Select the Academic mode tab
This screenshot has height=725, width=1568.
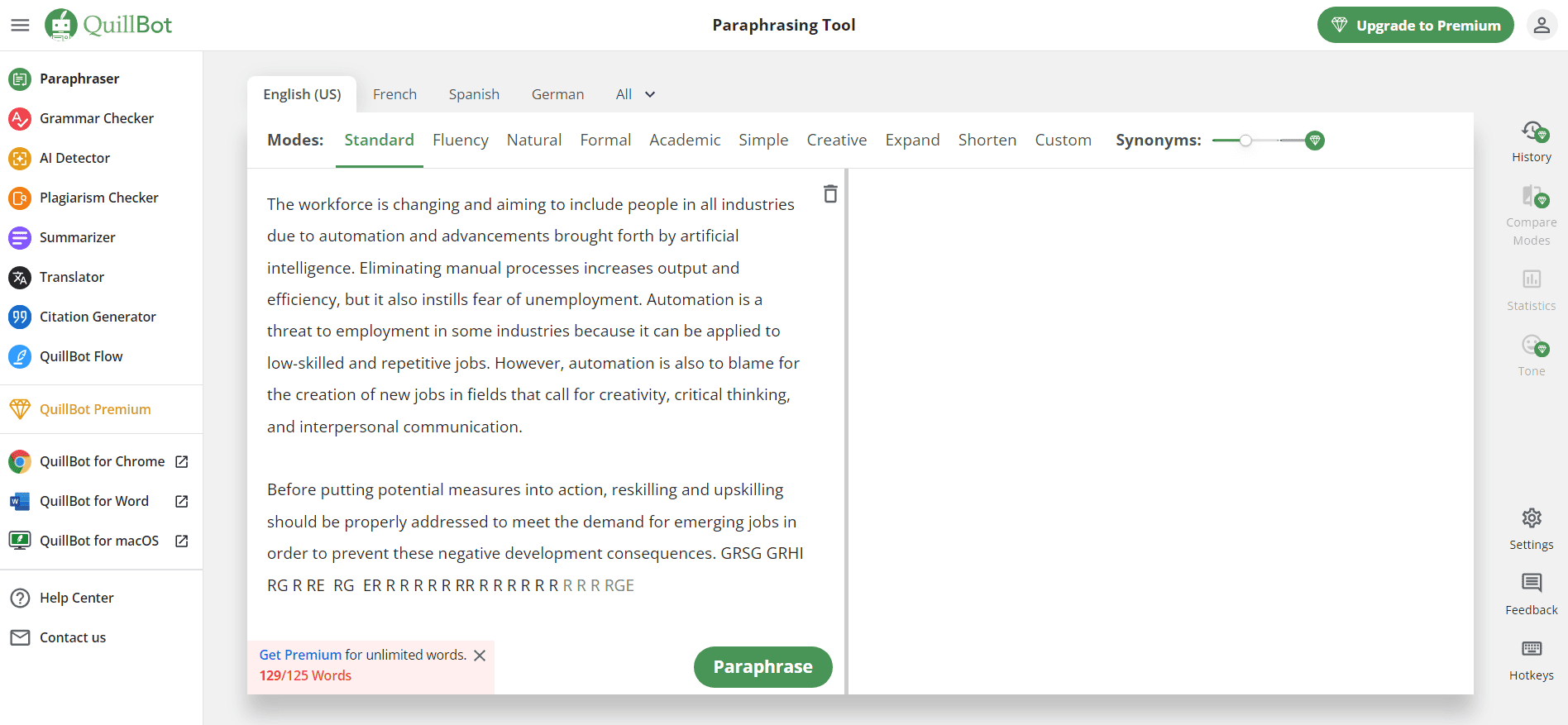point(685,141)
